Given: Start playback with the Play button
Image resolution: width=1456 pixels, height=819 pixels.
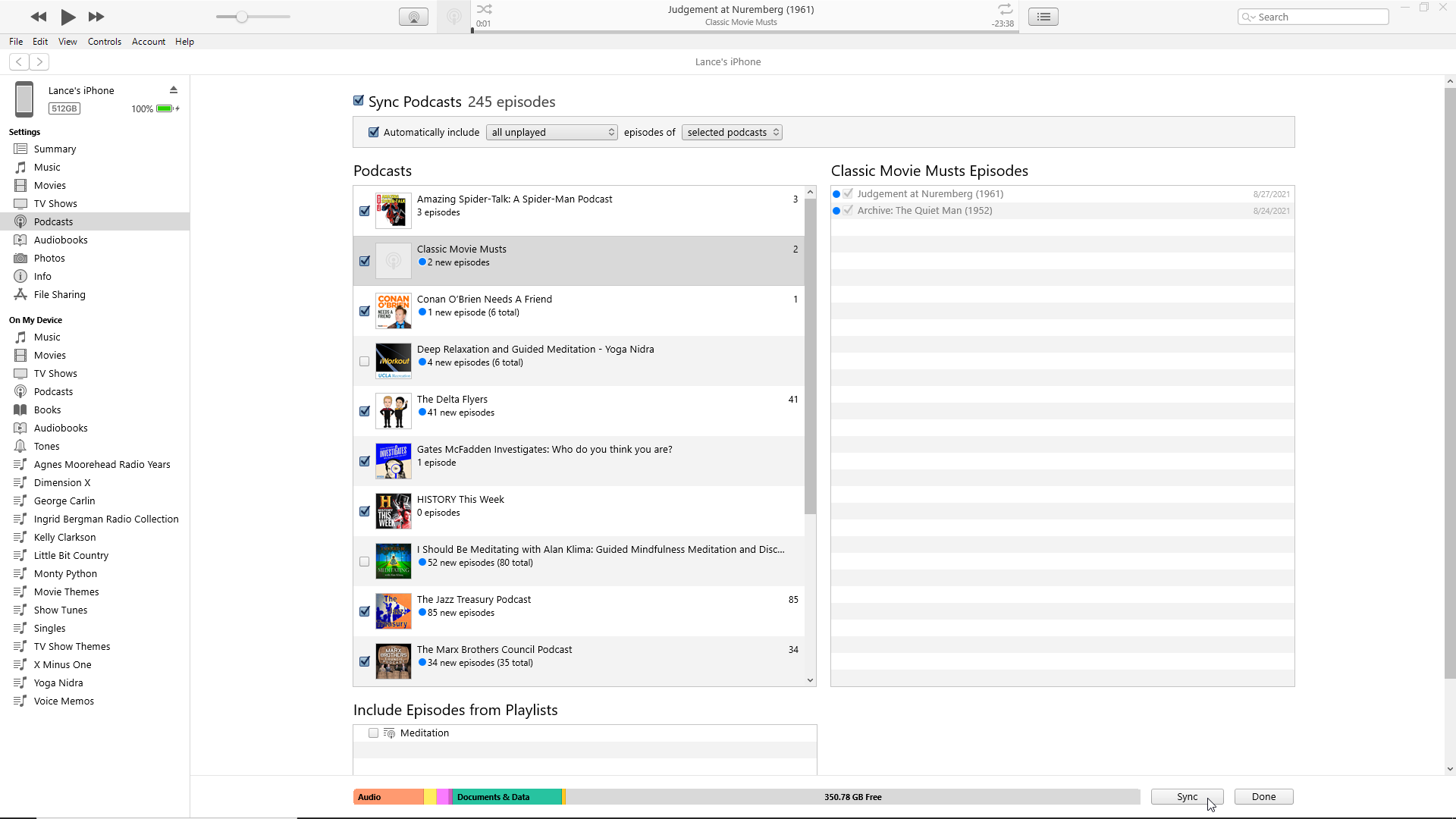Looking at the screenshot, I should pos(68,17).
